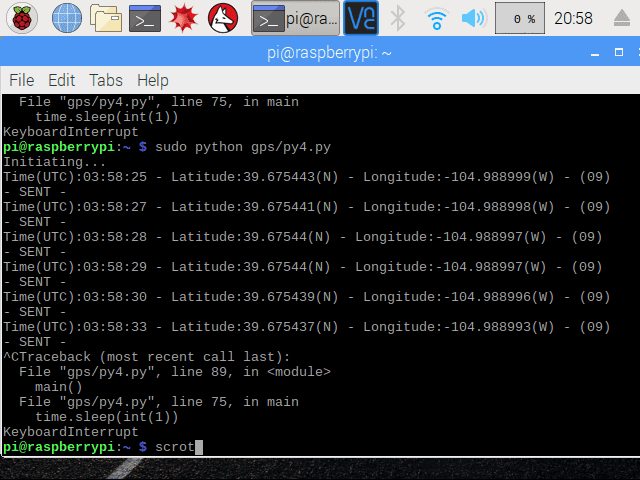The height and width of the screenshot is (480, 640).
Task: Switch to the pi@ra... terminal taskbar button
Action: pyautogui.click(x=295, y=18)
